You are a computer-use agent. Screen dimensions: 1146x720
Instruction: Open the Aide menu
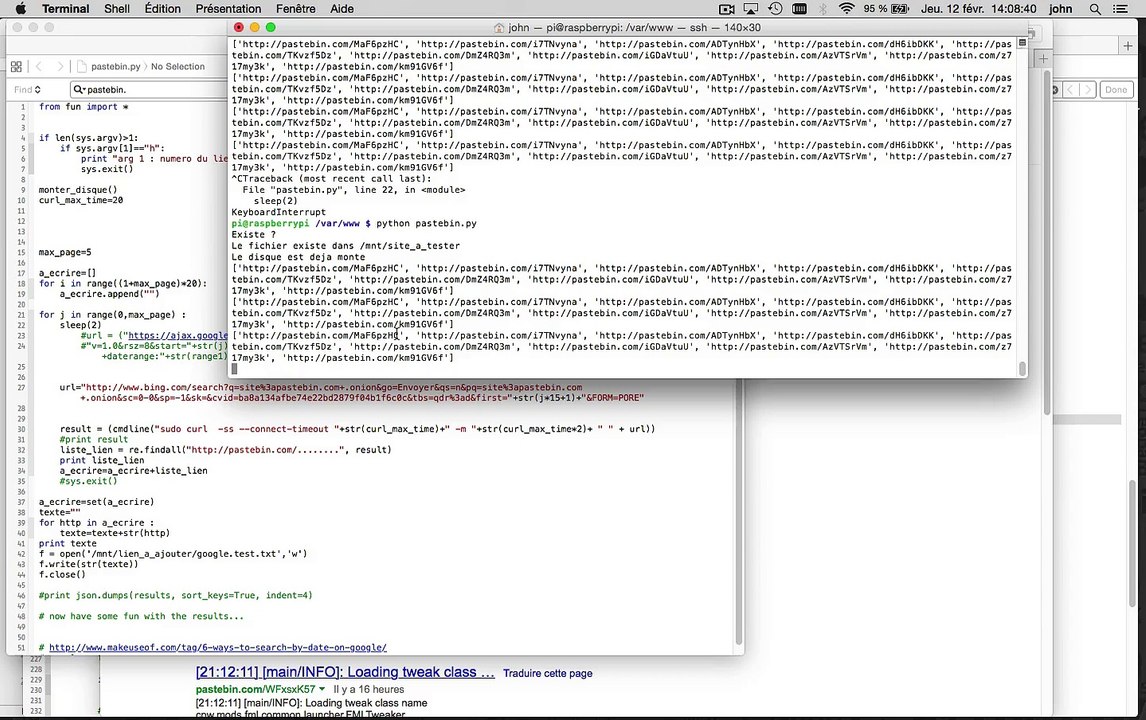[x=341, y=9]
